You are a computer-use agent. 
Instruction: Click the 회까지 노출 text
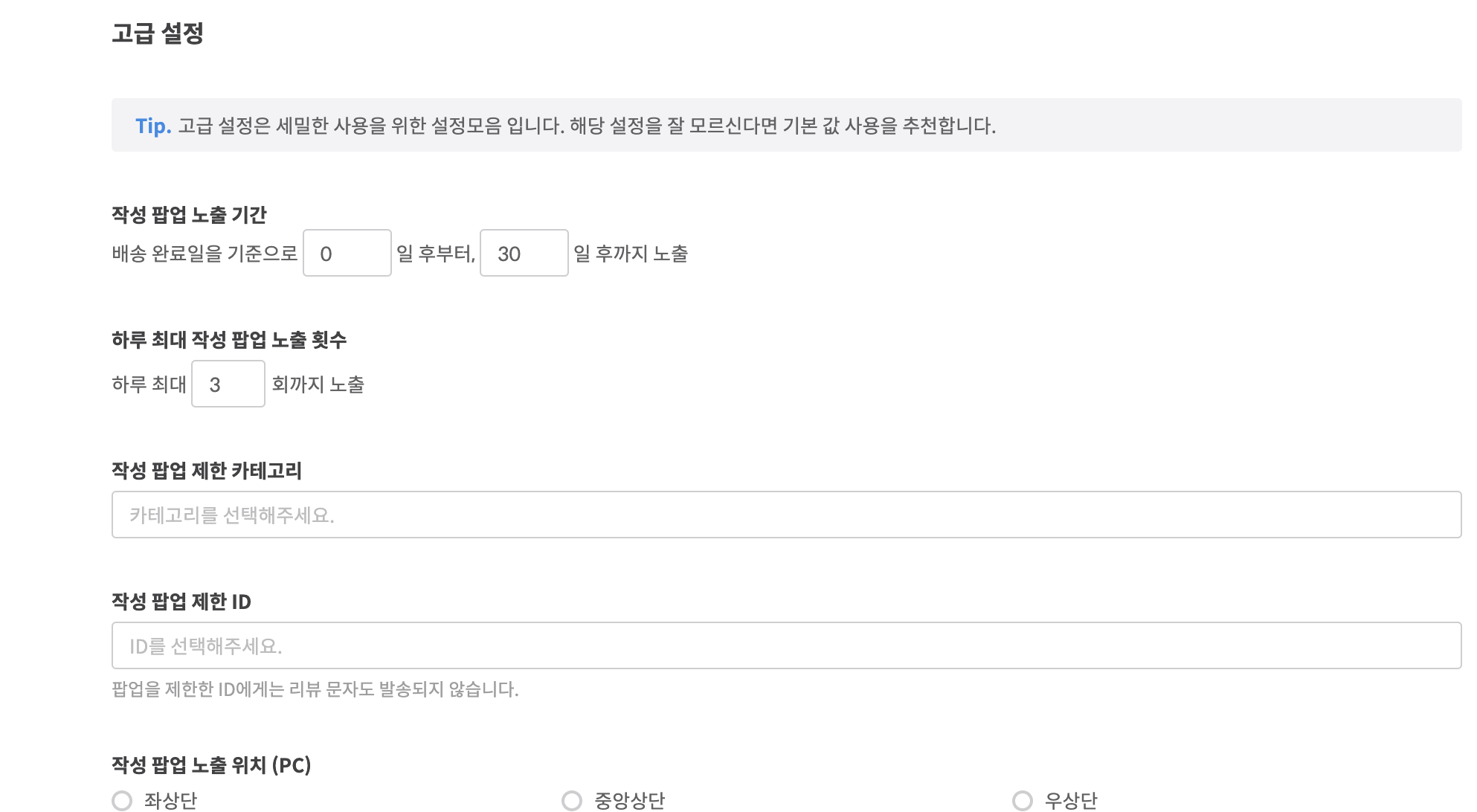coord(318,384)
